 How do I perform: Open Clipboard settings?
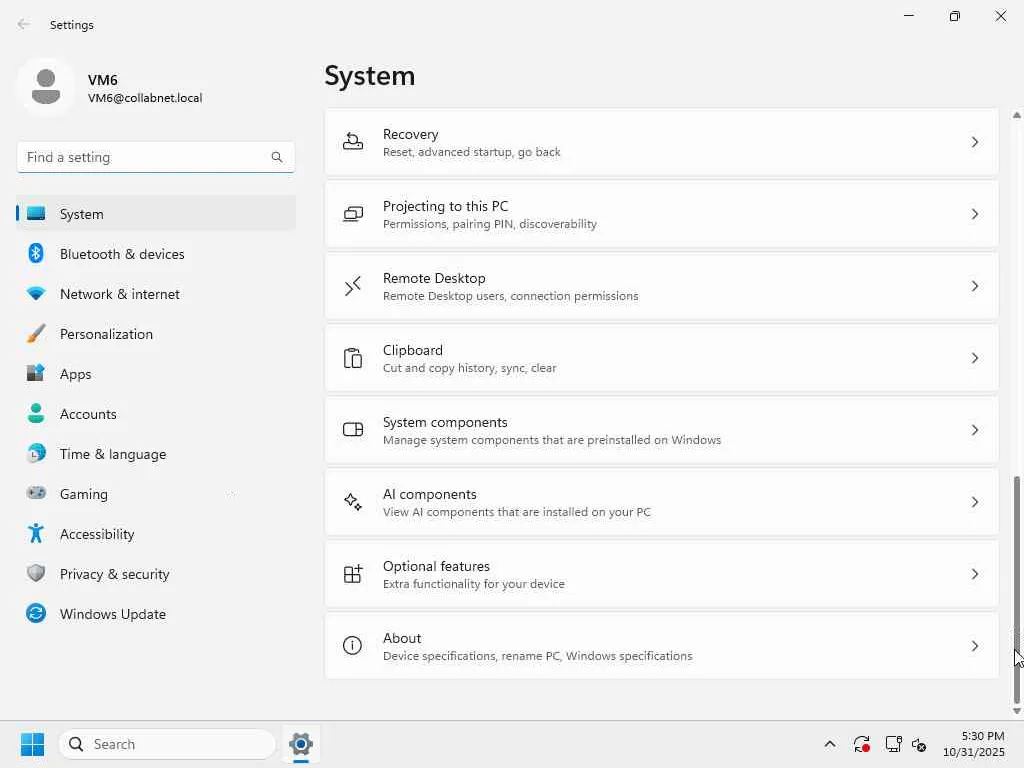click(662, 358)
